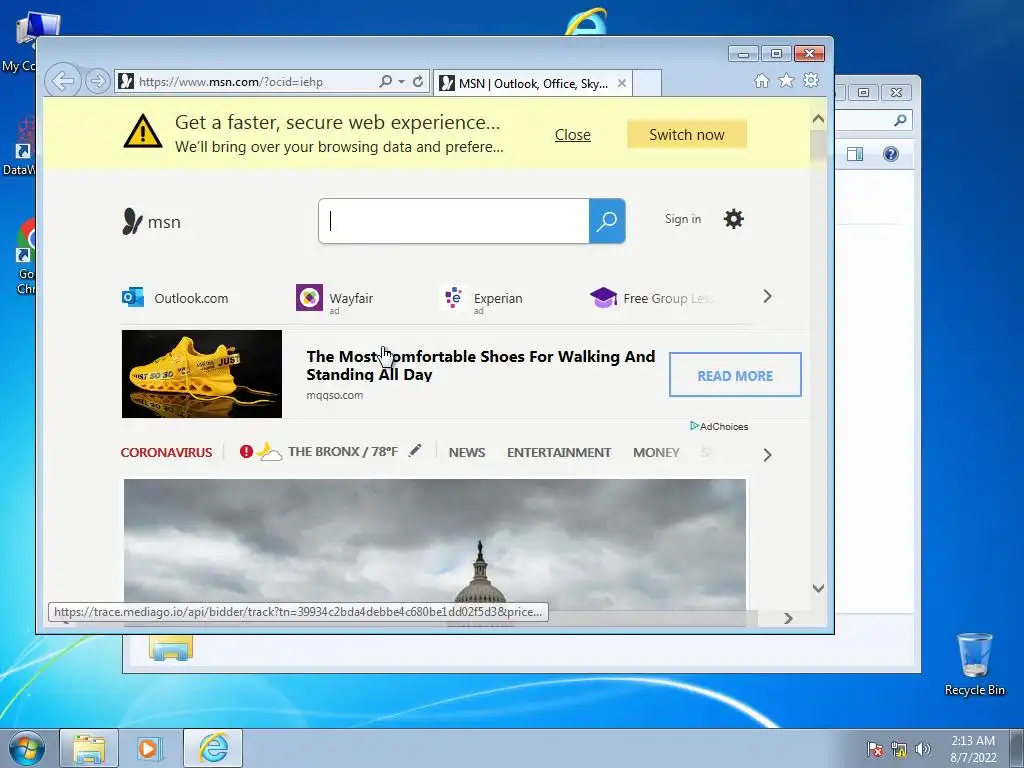Go to the IE home page icon

click(761, 80)
